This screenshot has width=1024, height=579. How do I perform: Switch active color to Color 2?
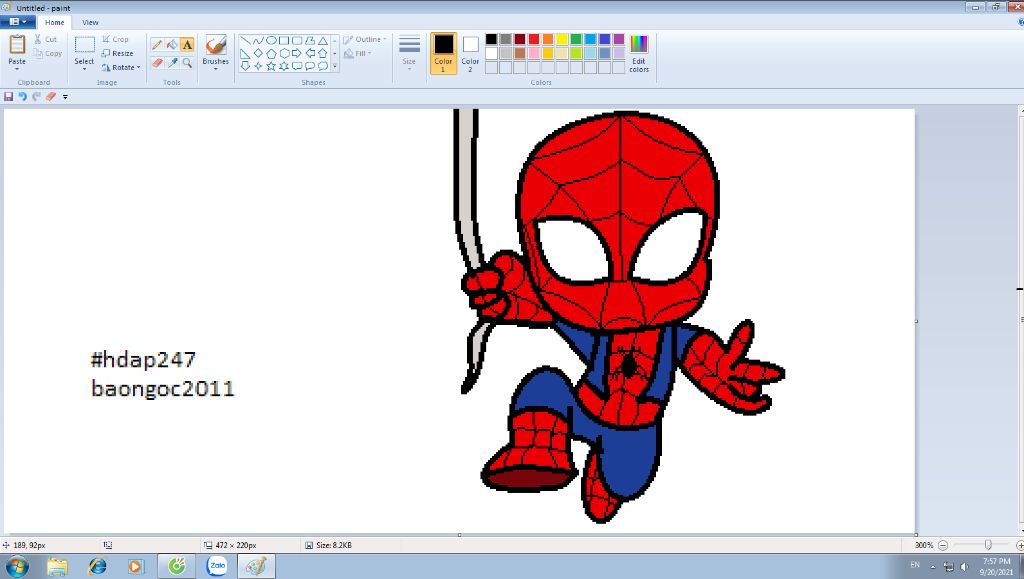coord(470,53)
